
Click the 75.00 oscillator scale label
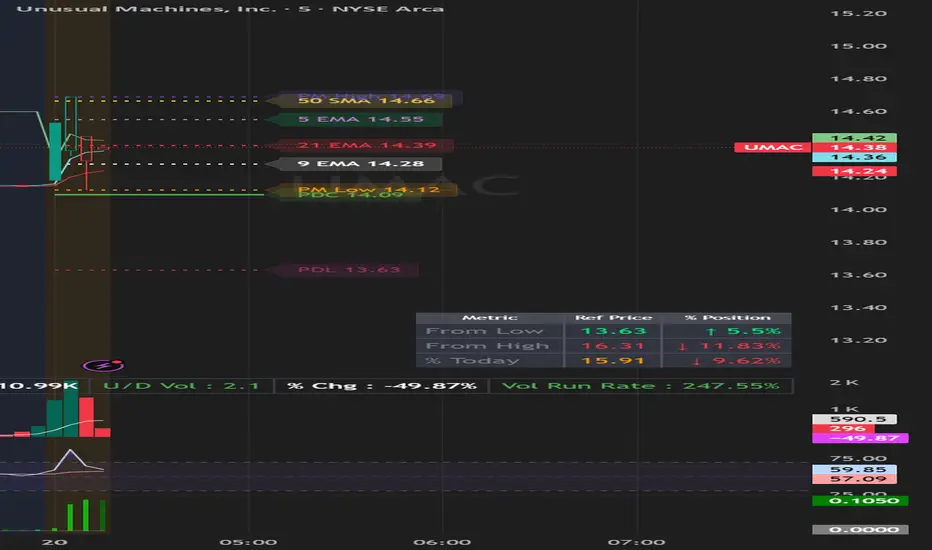(859, 458)
